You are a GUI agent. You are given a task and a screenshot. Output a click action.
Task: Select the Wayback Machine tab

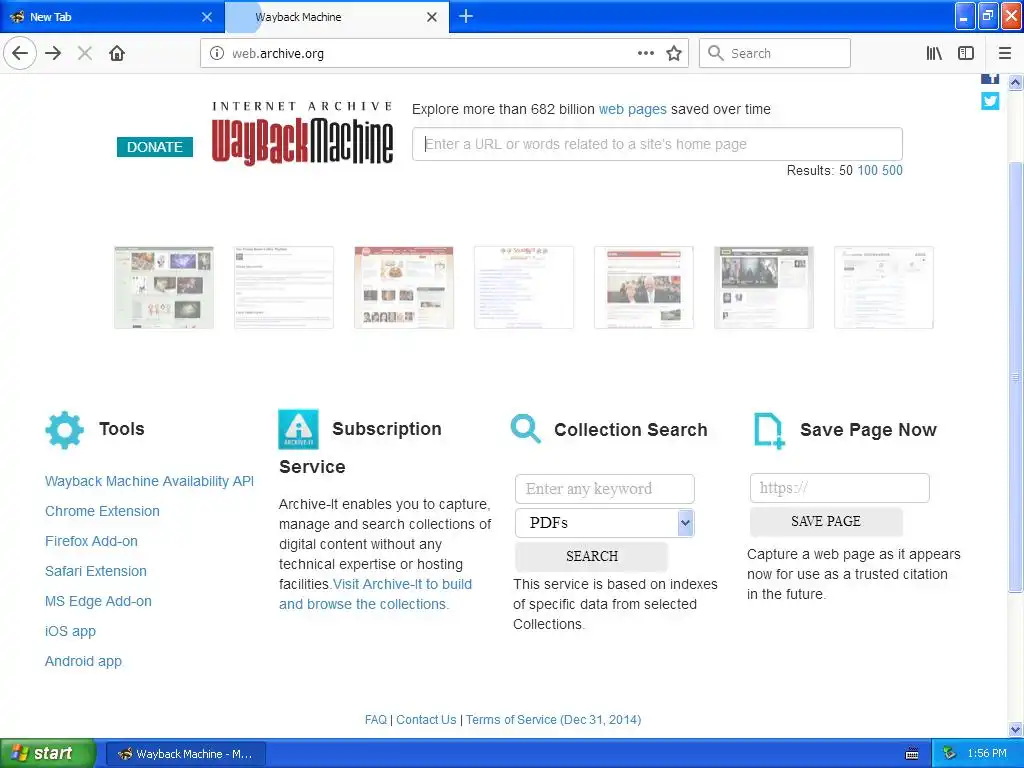(x=337, y=17)
